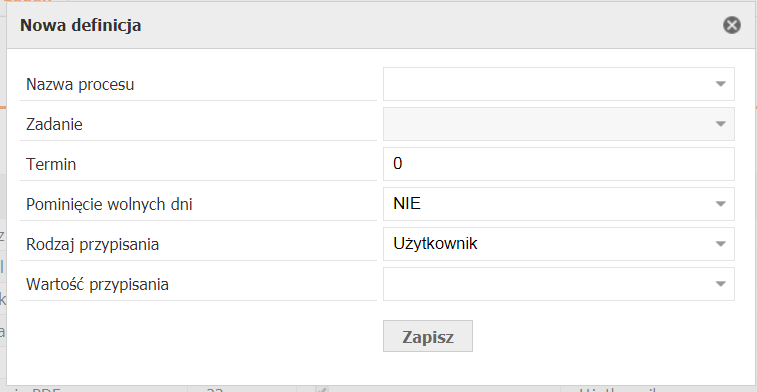
Task: Click into the Termin input field
Action: pyautogui.click(x=559, y=164)
